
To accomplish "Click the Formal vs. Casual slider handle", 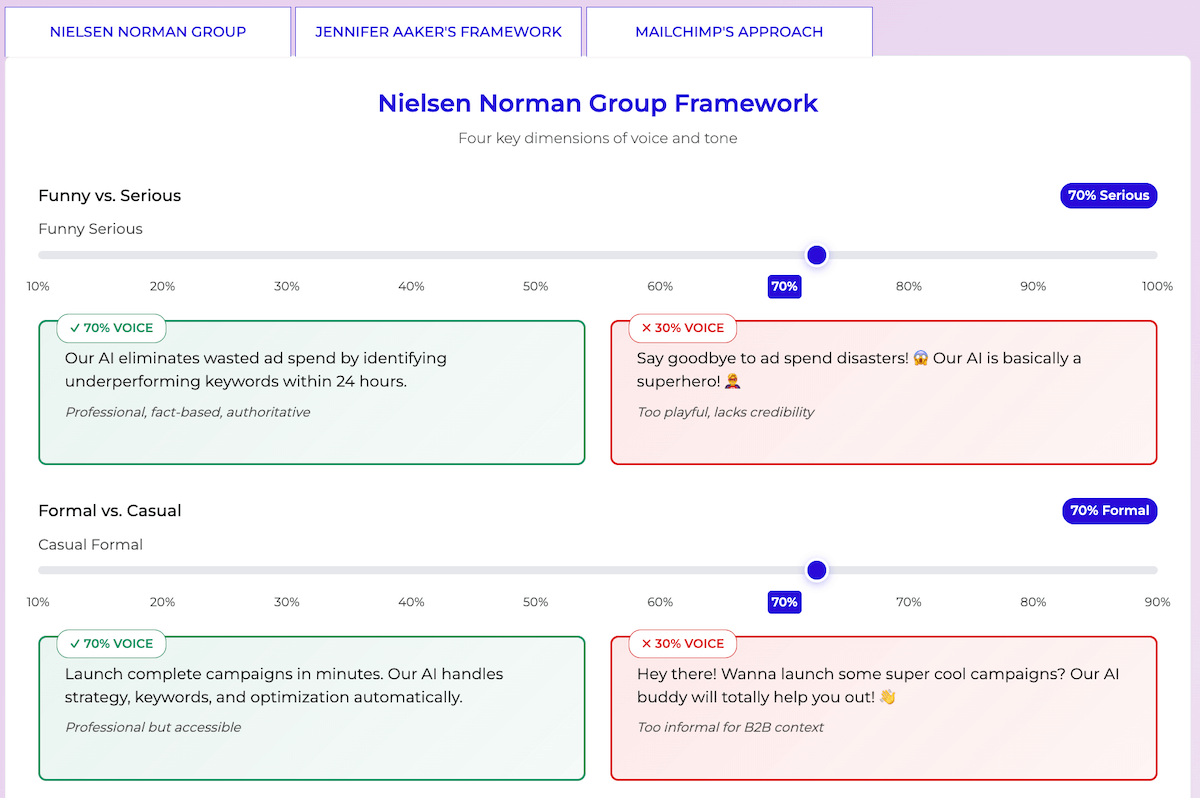I will (817, 570).
